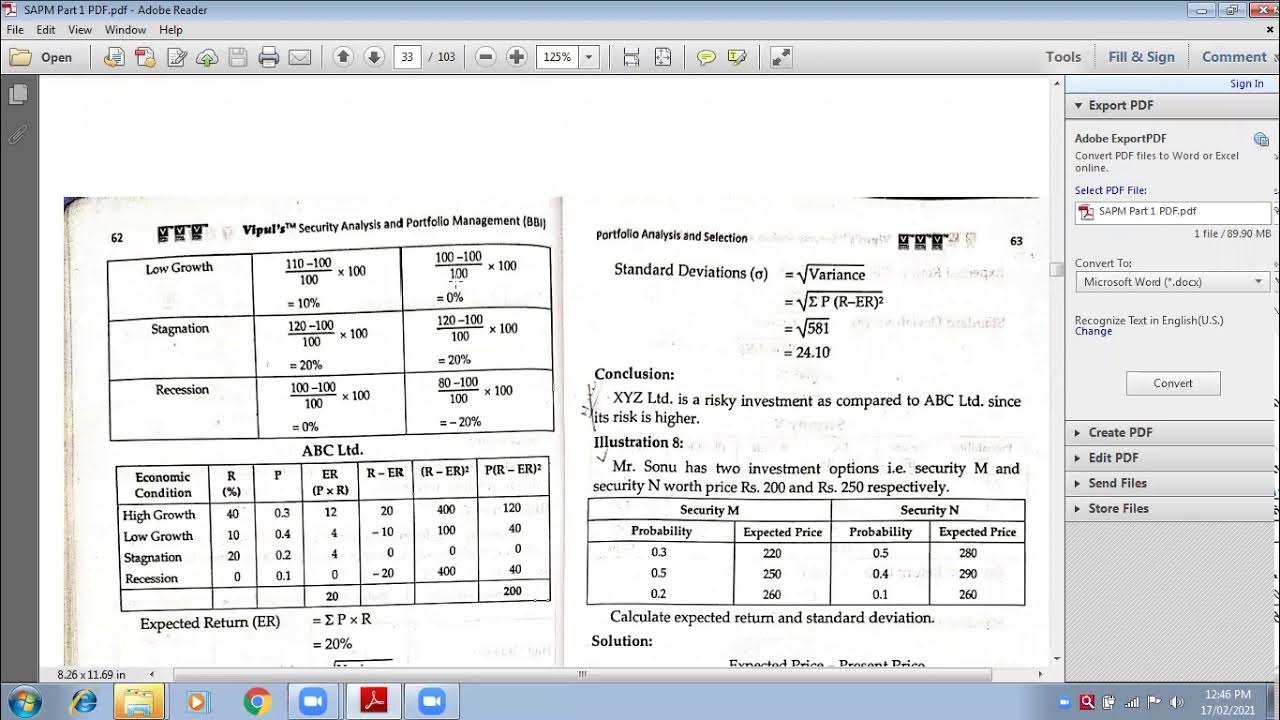Click the Zoom out minus button
Screen dimensions: 1280x720
tap(486, 57)
